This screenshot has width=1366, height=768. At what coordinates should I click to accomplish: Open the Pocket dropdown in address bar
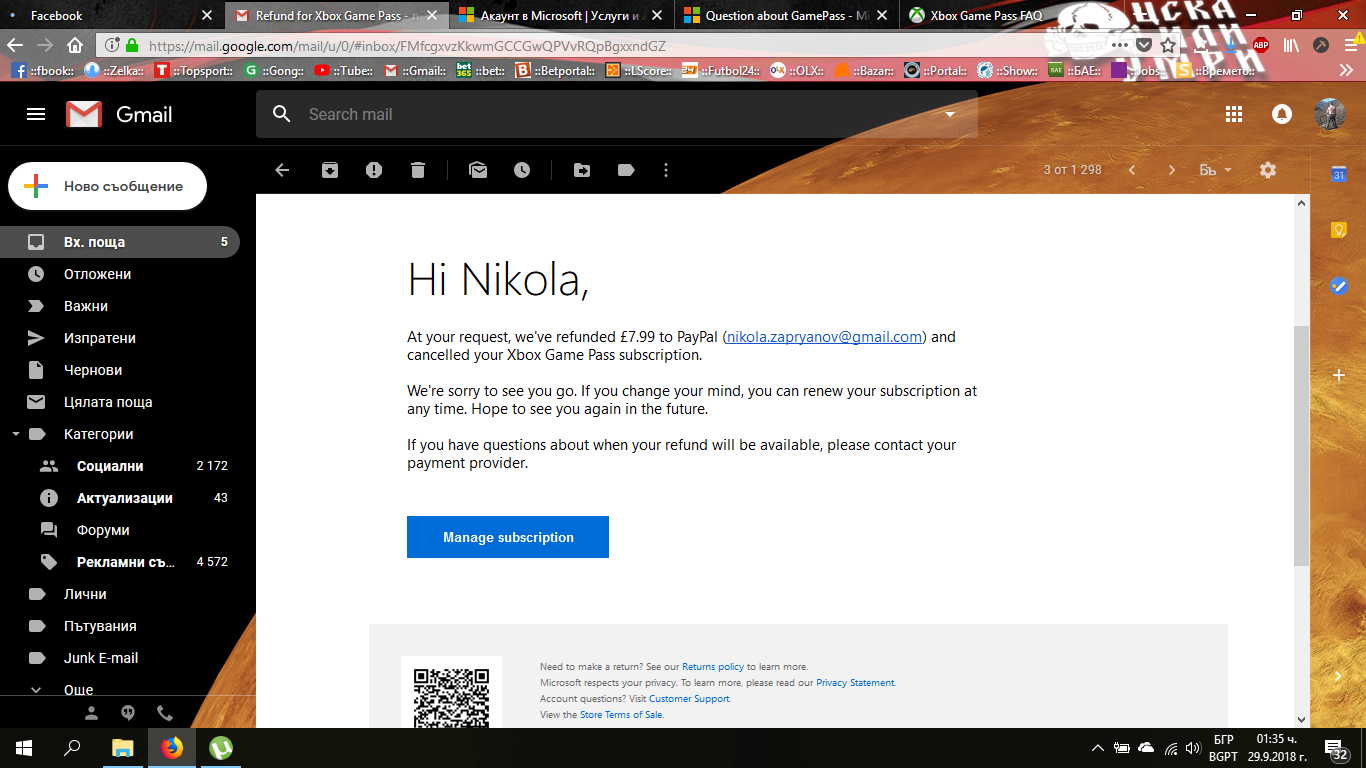[1144, 45]
